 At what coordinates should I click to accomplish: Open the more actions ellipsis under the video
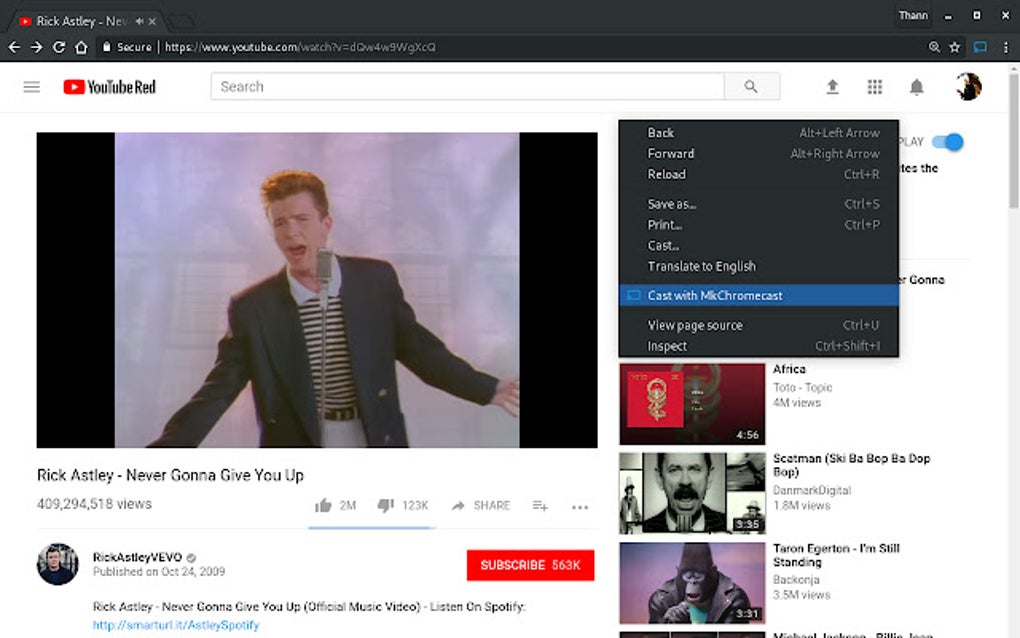pos(579,508)
